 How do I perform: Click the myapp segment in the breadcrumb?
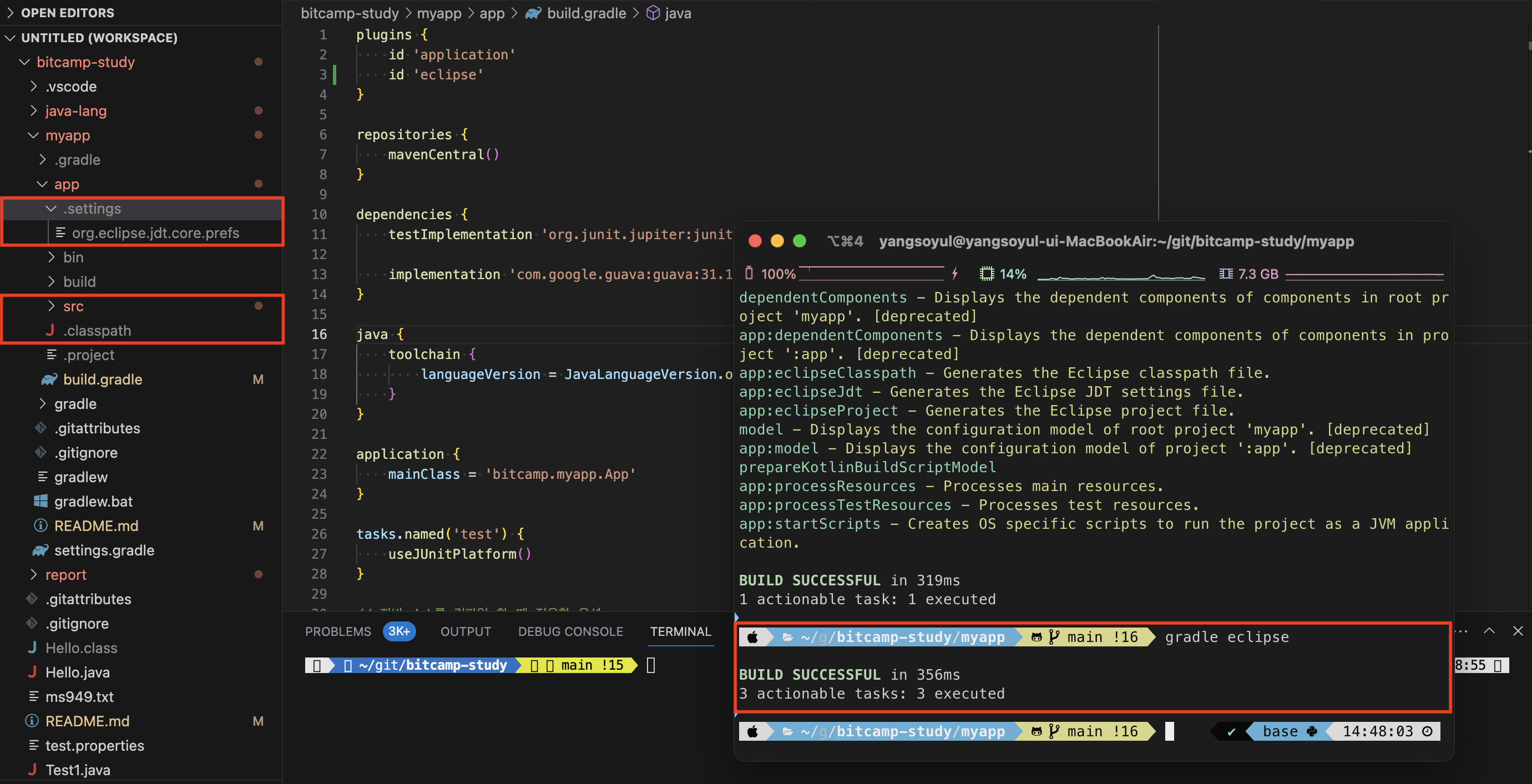[438, 13]
